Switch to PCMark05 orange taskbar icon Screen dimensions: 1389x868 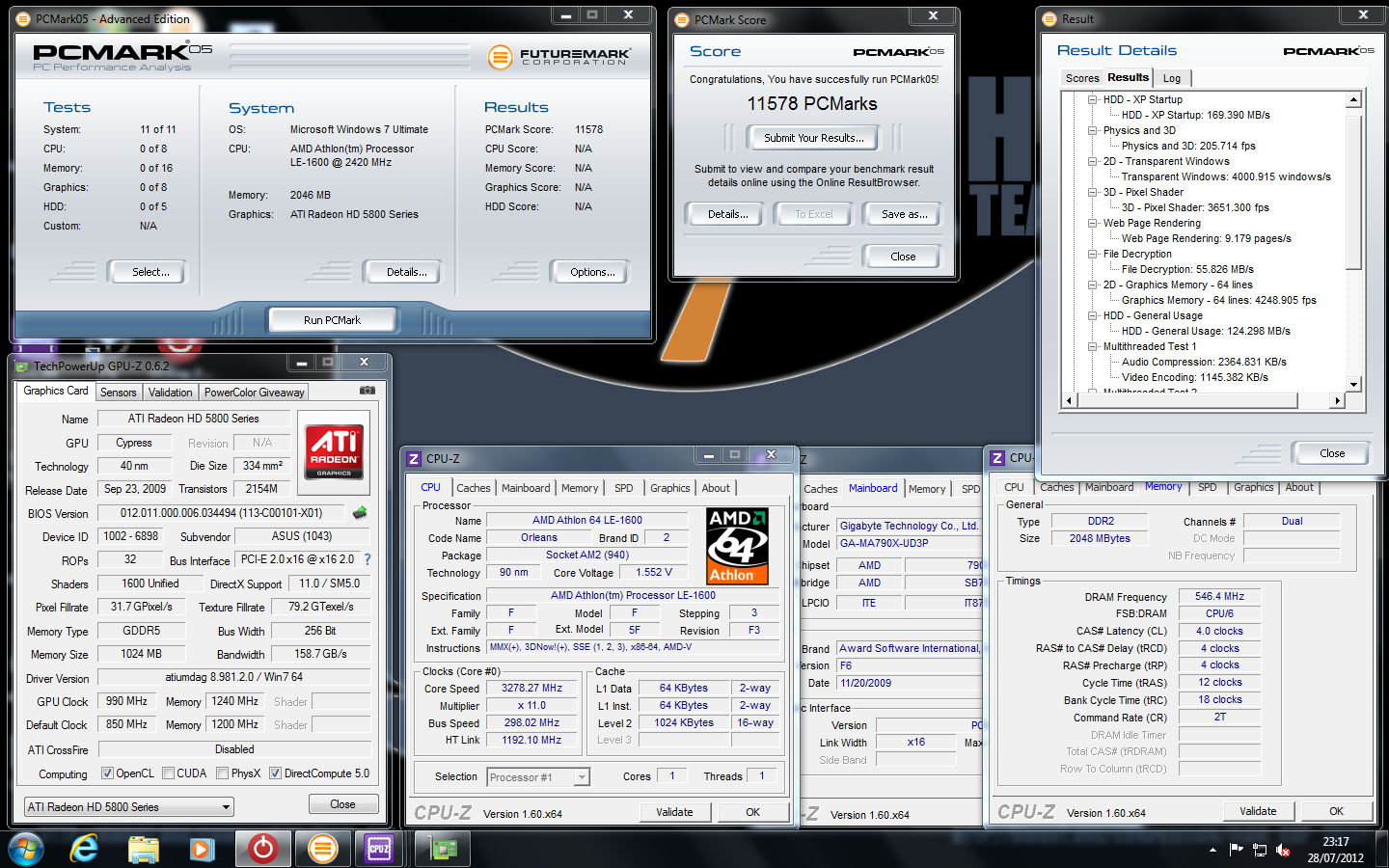[x=321, y=849]
